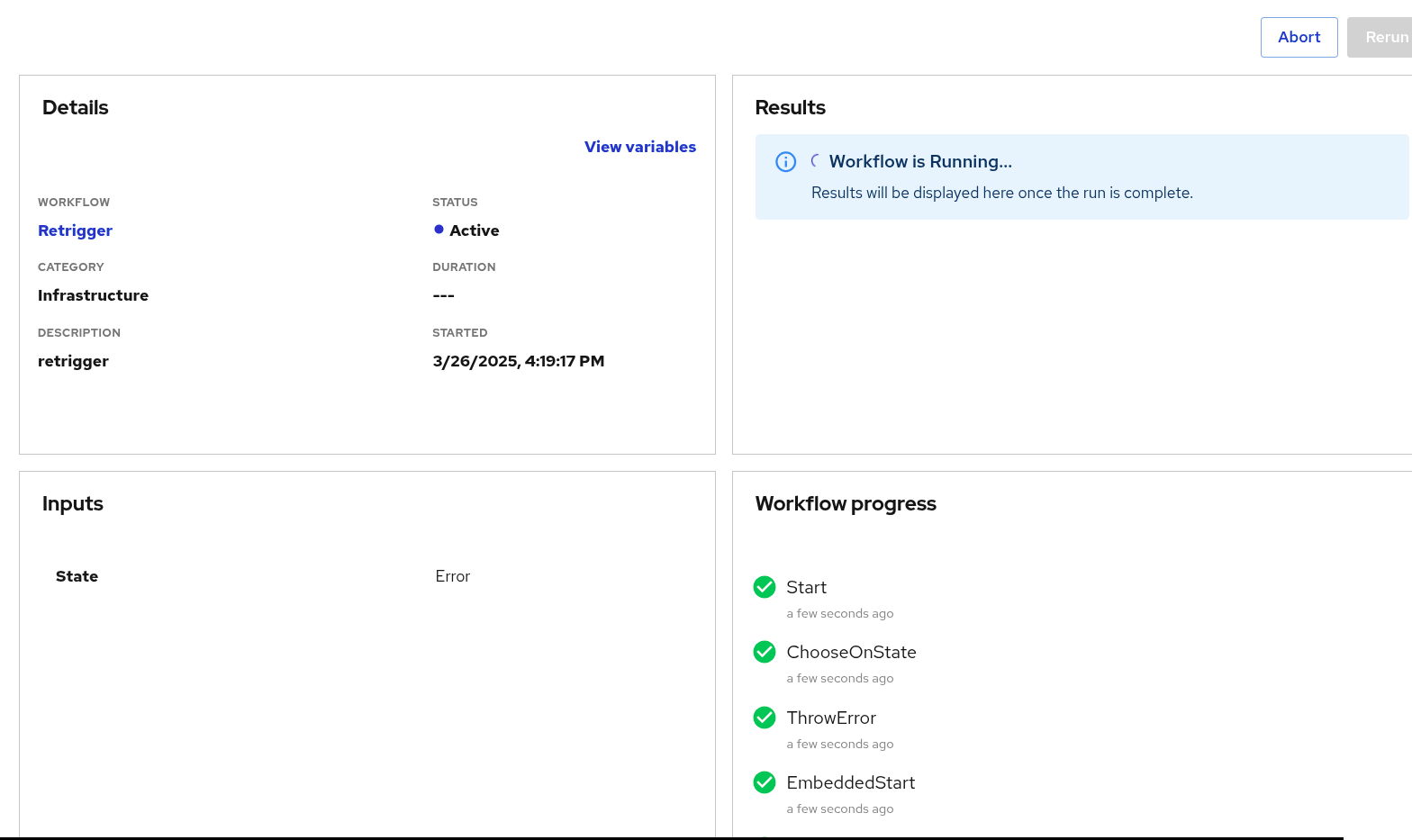
Task: Click the green check beside Start
Action: [765, 587]
